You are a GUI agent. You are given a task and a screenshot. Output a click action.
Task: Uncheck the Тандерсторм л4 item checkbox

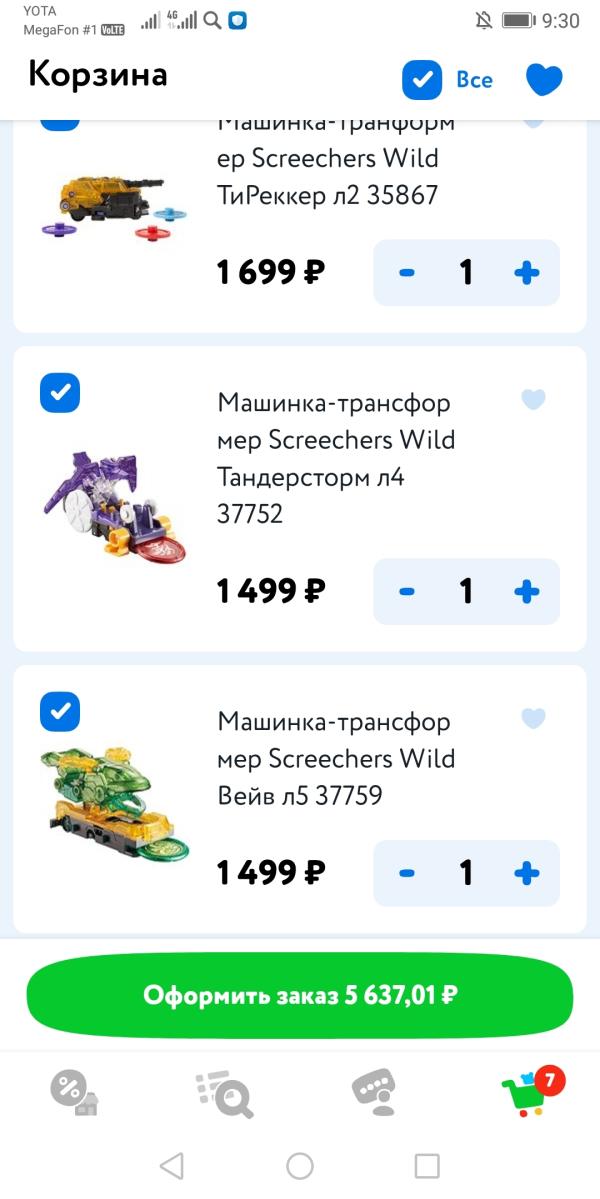pyautogui.click(x=60, y=392)
